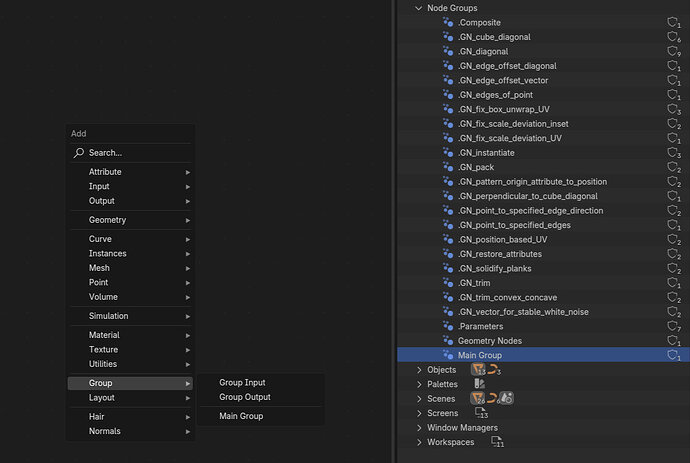
Task: Click the .Composite node group icon
Action: [x=448, y=22]
